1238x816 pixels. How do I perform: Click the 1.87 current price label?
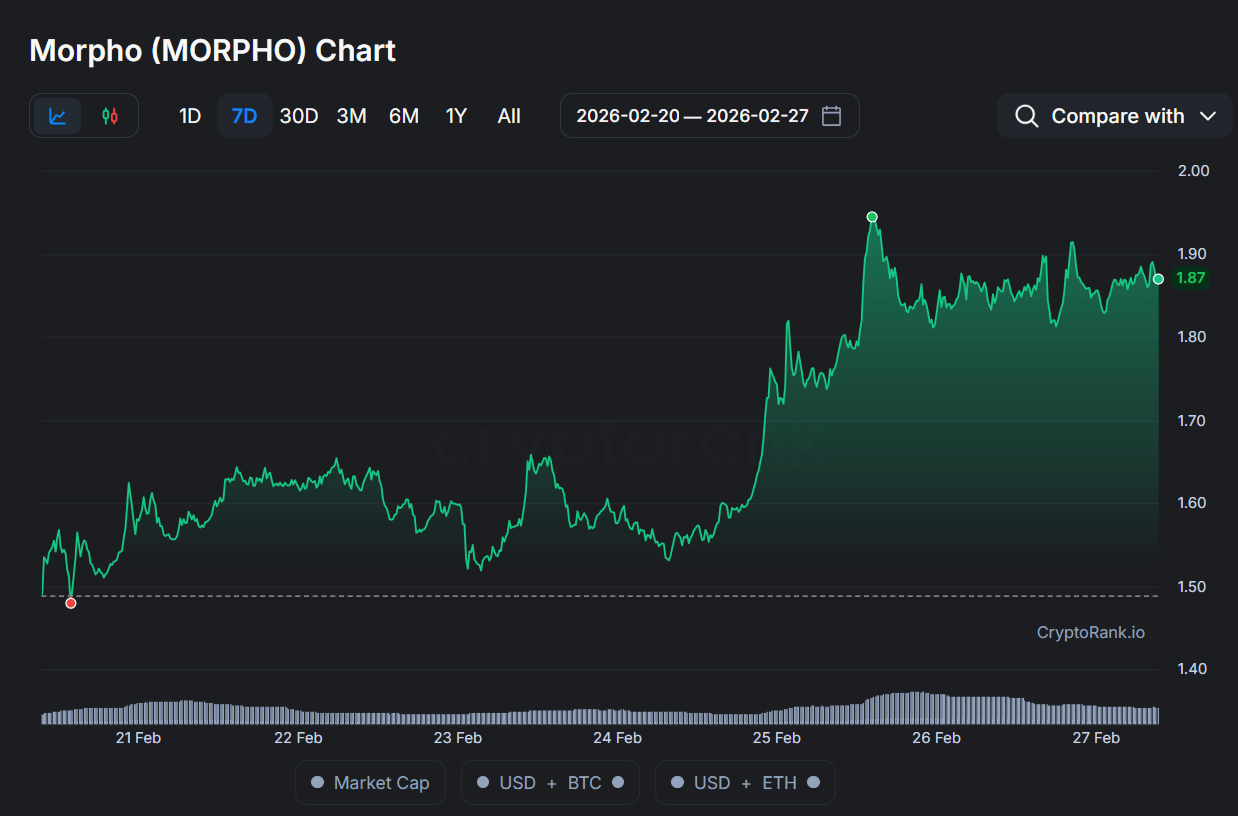[x=1190, y=278]
